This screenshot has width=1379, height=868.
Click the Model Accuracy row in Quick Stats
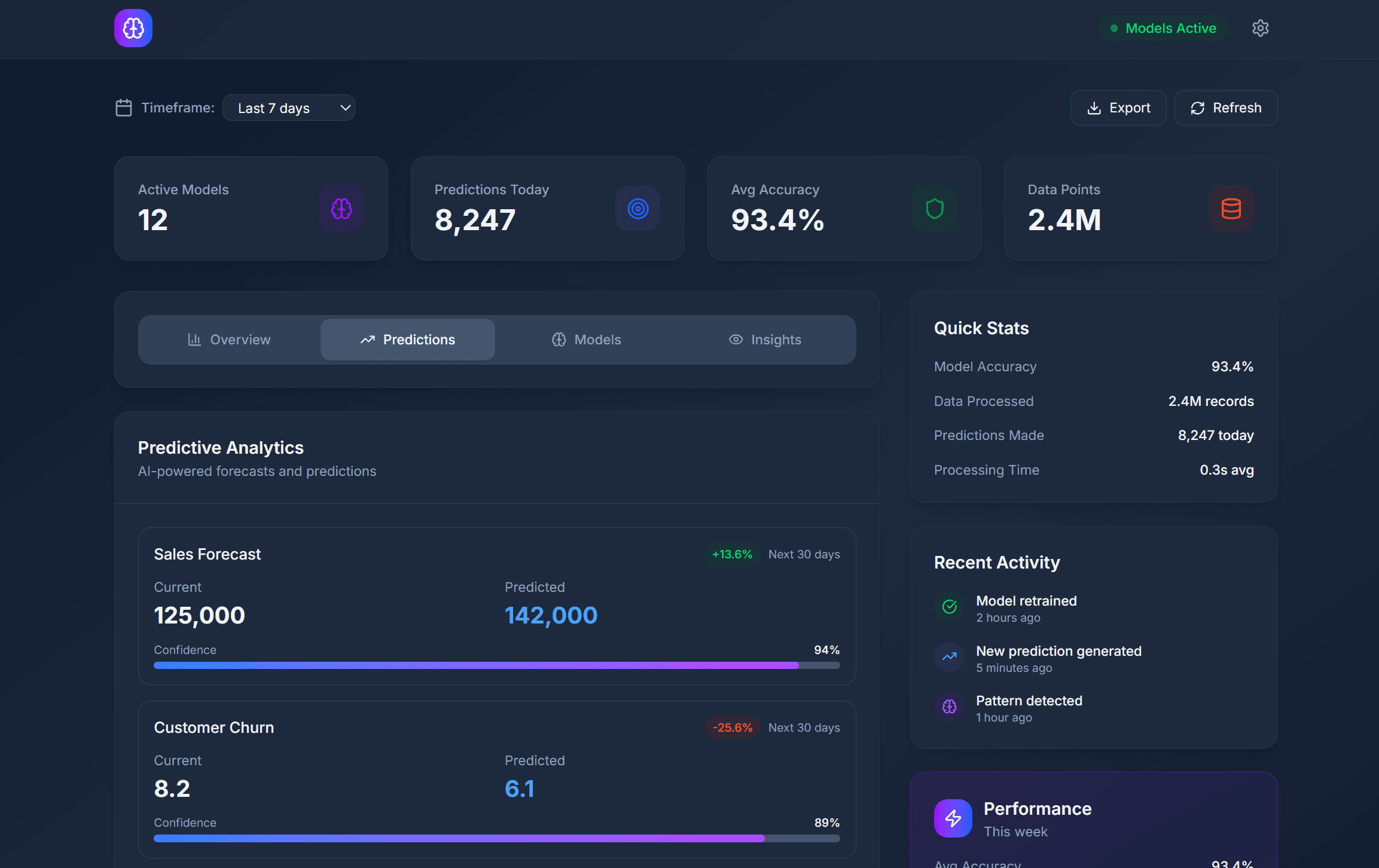[x=1094, y=366]
